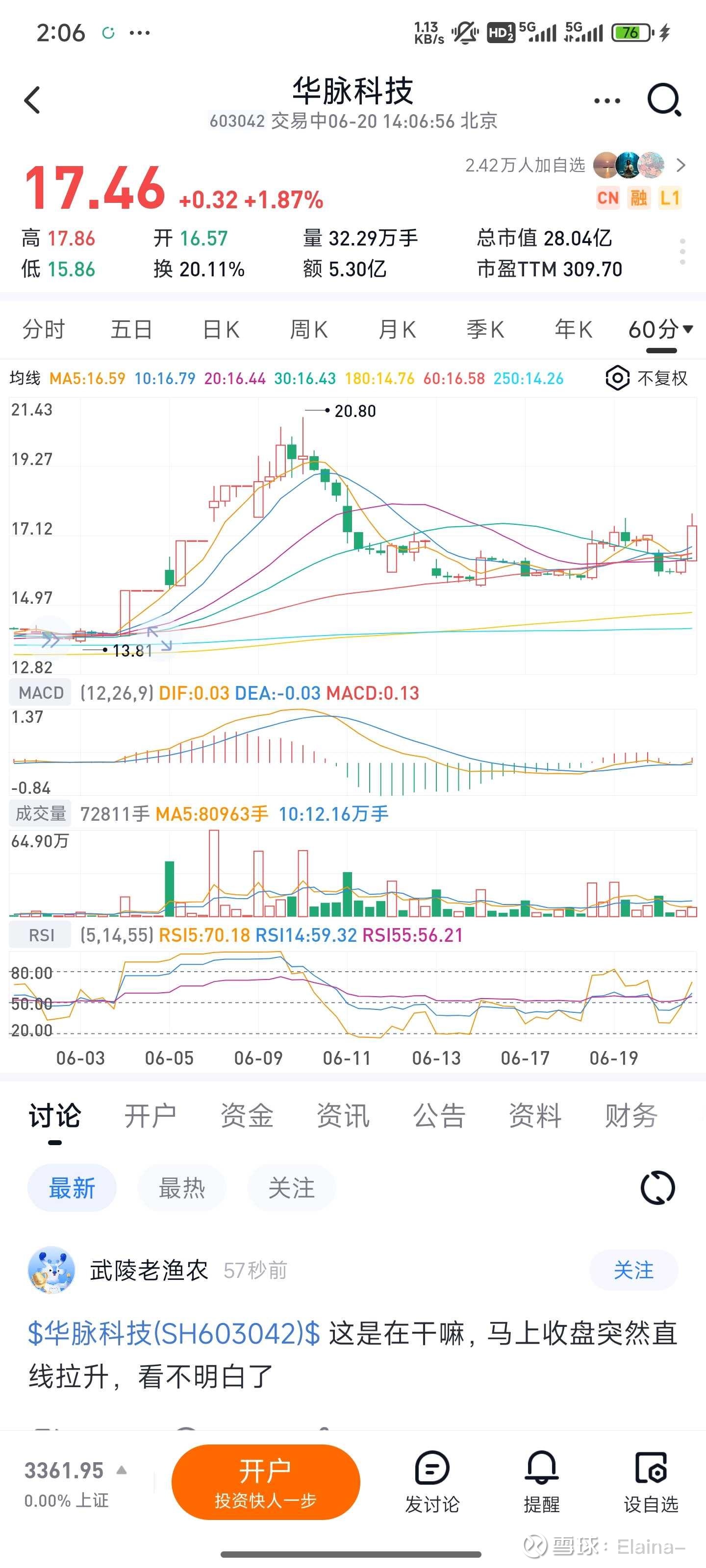
Task: Switch to the 季K chart tab
Action: (x=485, y=329)
